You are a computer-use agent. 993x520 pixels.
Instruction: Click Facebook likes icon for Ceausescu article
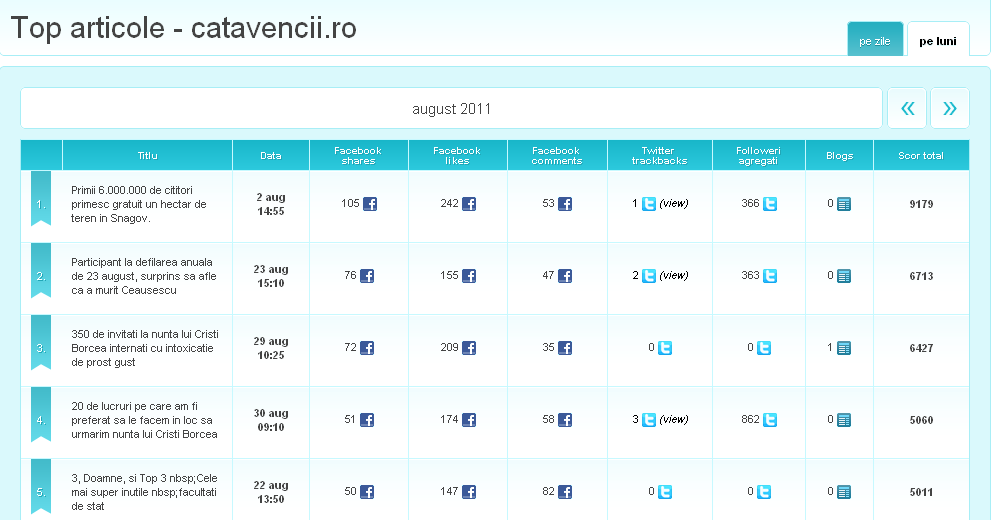pos(468,276)
